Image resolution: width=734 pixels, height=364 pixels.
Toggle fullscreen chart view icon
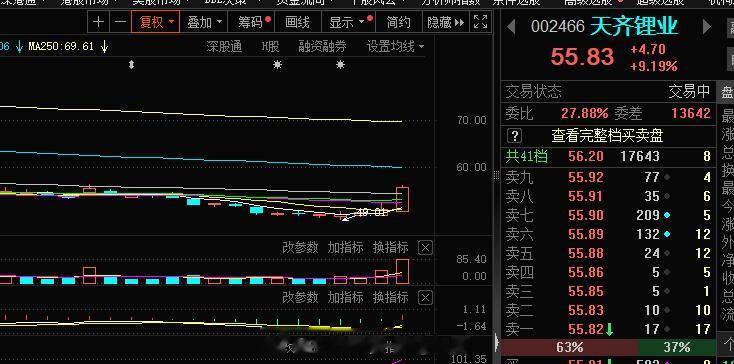[480, 22]
